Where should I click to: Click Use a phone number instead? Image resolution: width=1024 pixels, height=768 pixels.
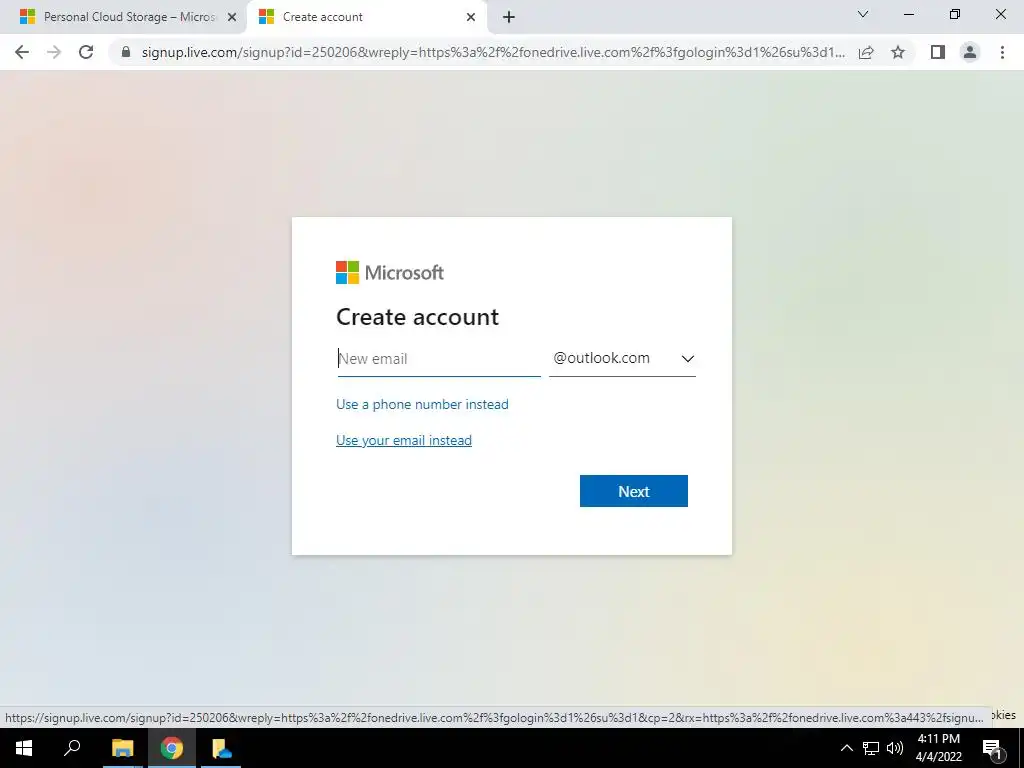[x=422, y=404]
